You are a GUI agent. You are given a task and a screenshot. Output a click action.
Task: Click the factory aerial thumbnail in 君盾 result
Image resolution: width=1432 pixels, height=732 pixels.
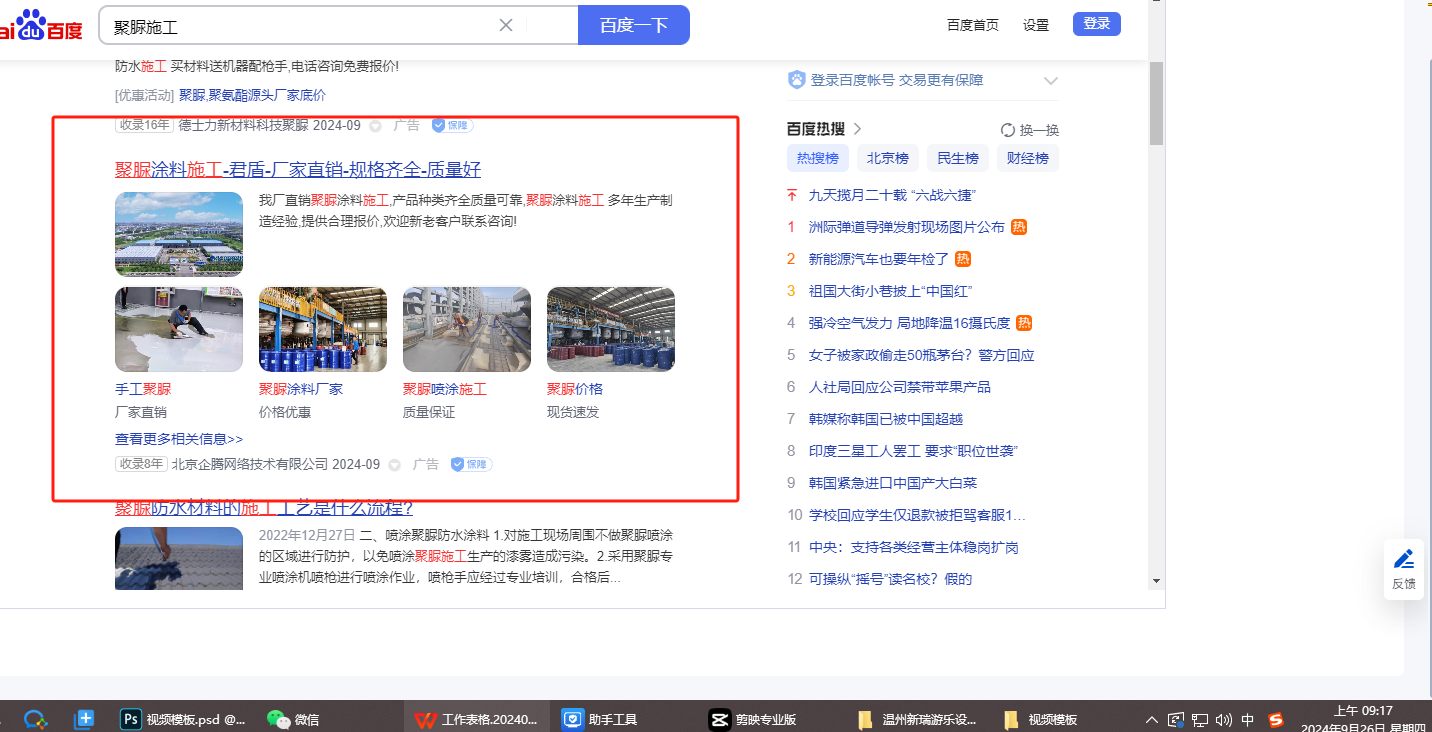pos(179,234)
